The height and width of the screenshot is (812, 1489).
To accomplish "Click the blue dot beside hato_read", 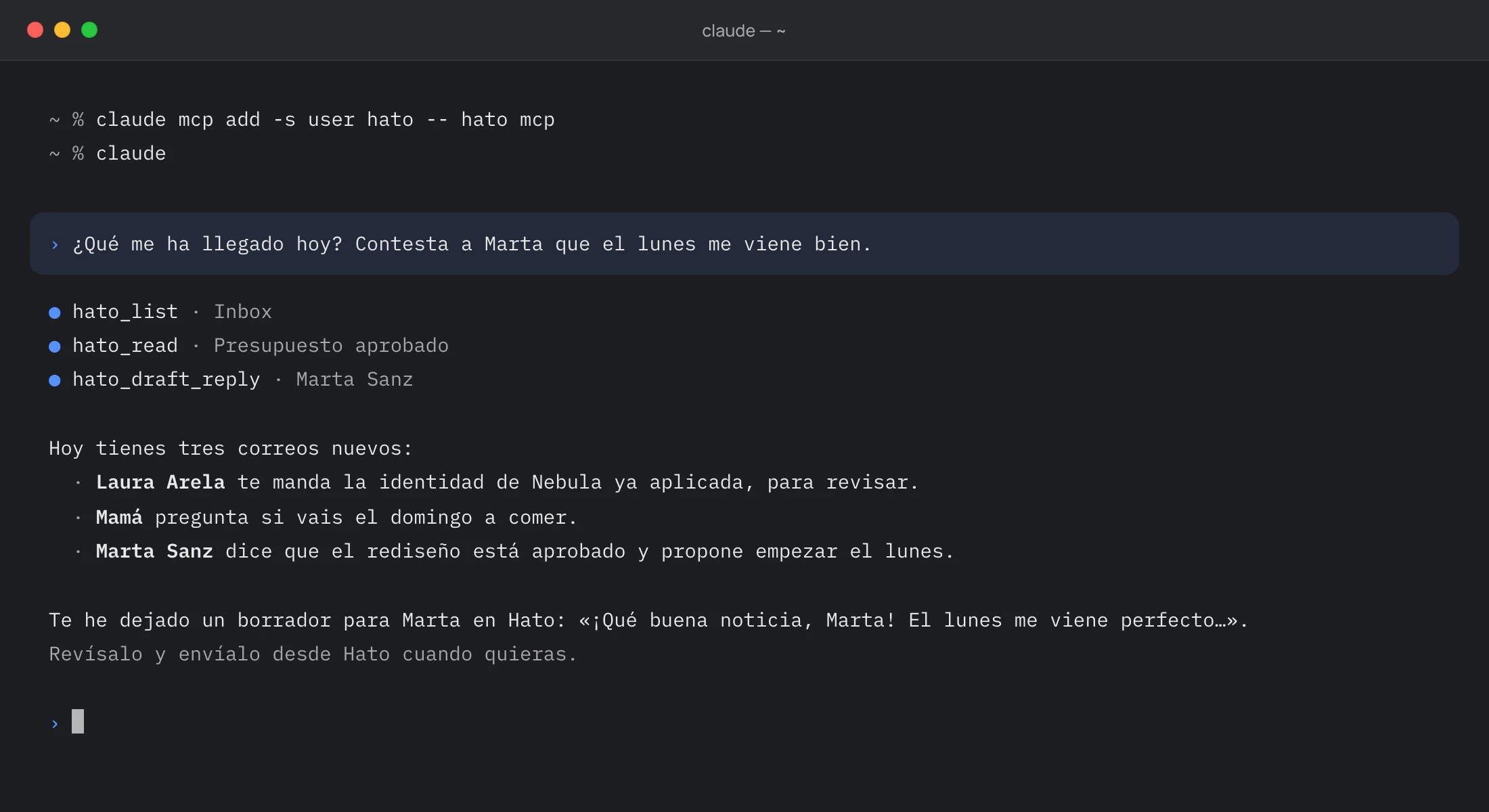I will pos(55,346).
